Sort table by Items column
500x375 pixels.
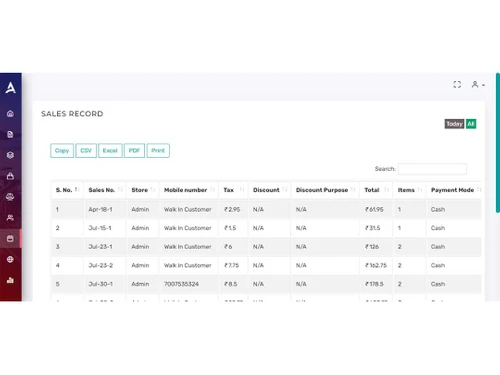coord(409,190)
